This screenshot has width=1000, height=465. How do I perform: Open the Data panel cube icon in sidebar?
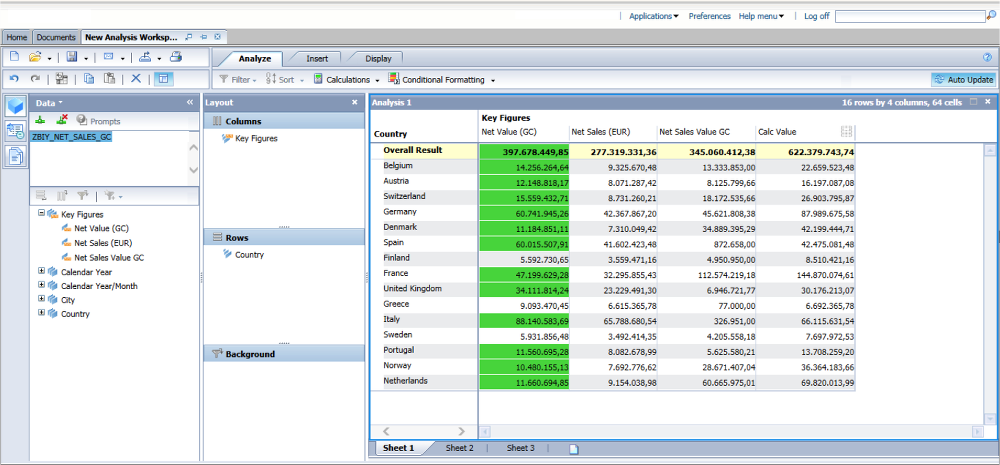click(x=15, y=106)
